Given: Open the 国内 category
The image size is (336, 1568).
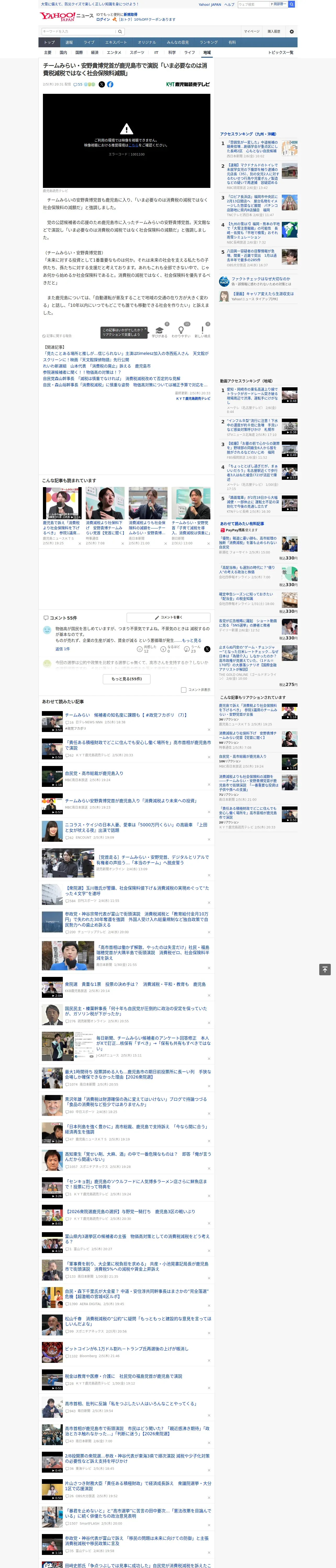Looking at the screenshot, I should (x=63, y=52).
